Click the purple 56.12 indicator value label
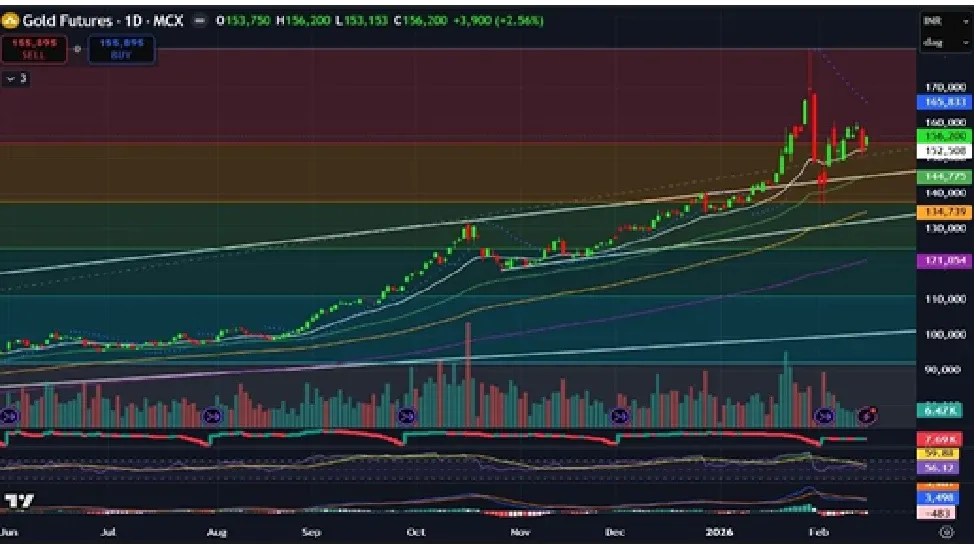974x548 pixels. tap(939, 467)
